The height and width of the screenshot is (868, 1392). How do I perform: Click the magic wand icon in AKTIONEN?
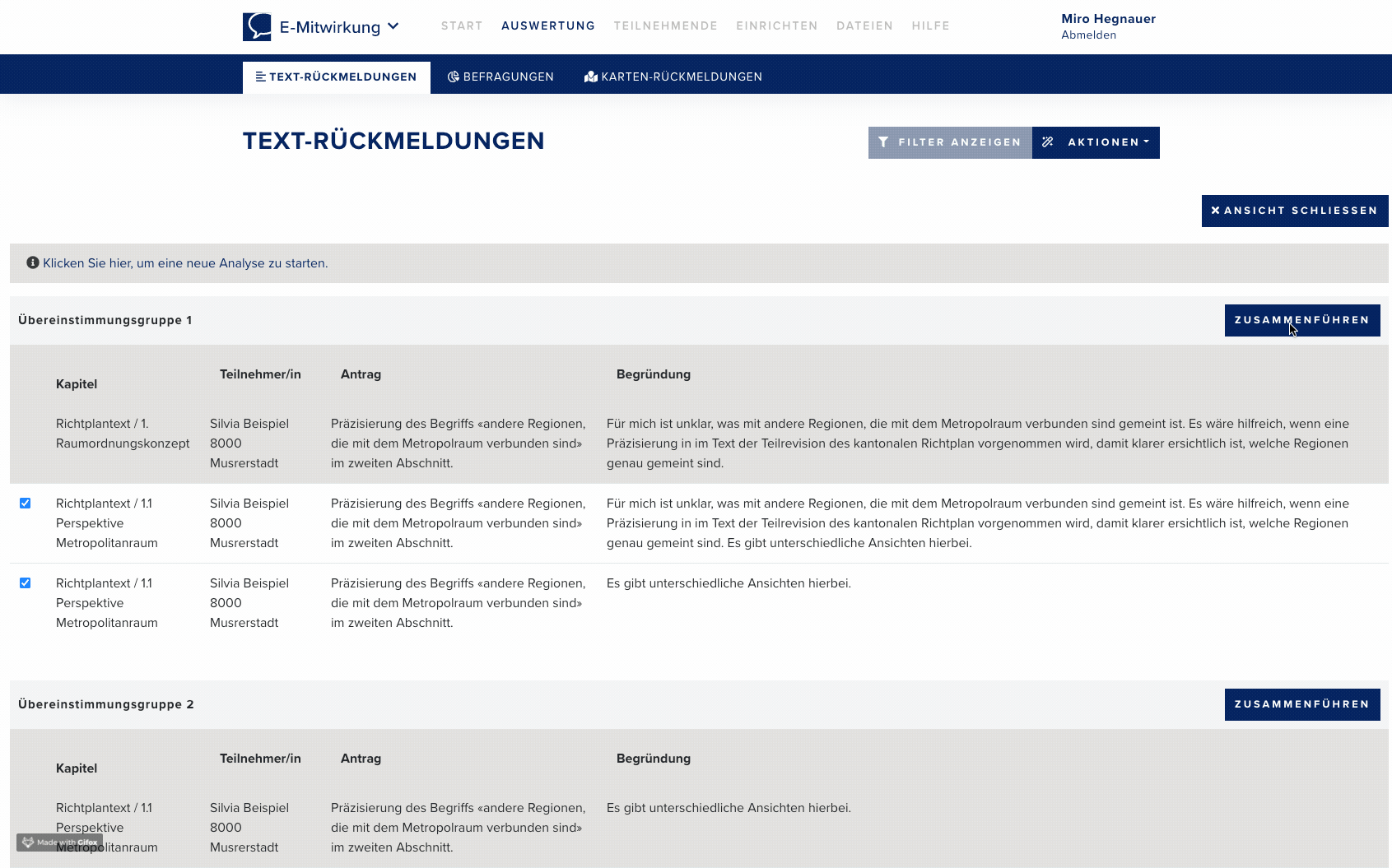point(1048,142)
